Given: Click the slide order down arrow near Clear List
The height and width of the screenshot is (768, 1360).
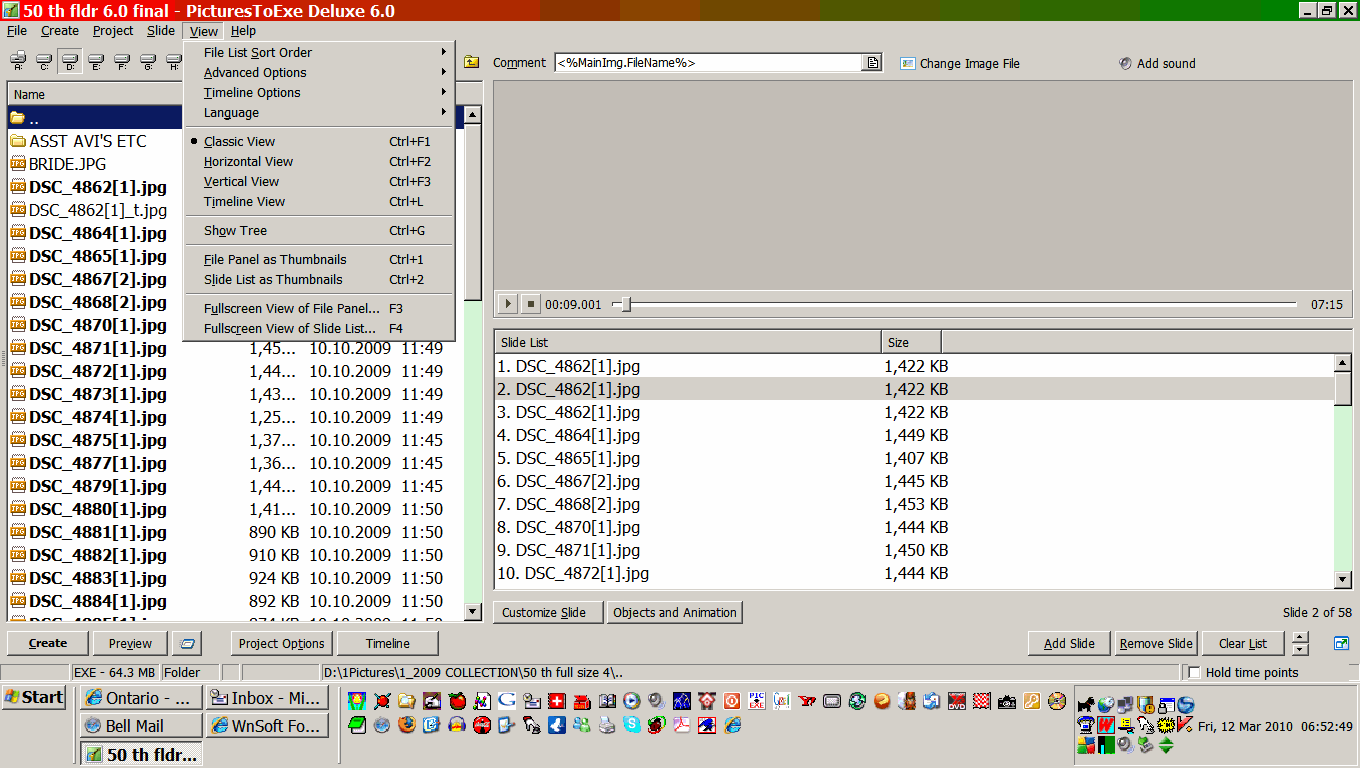Looking at the screenshot, I should pos(1300,649).
